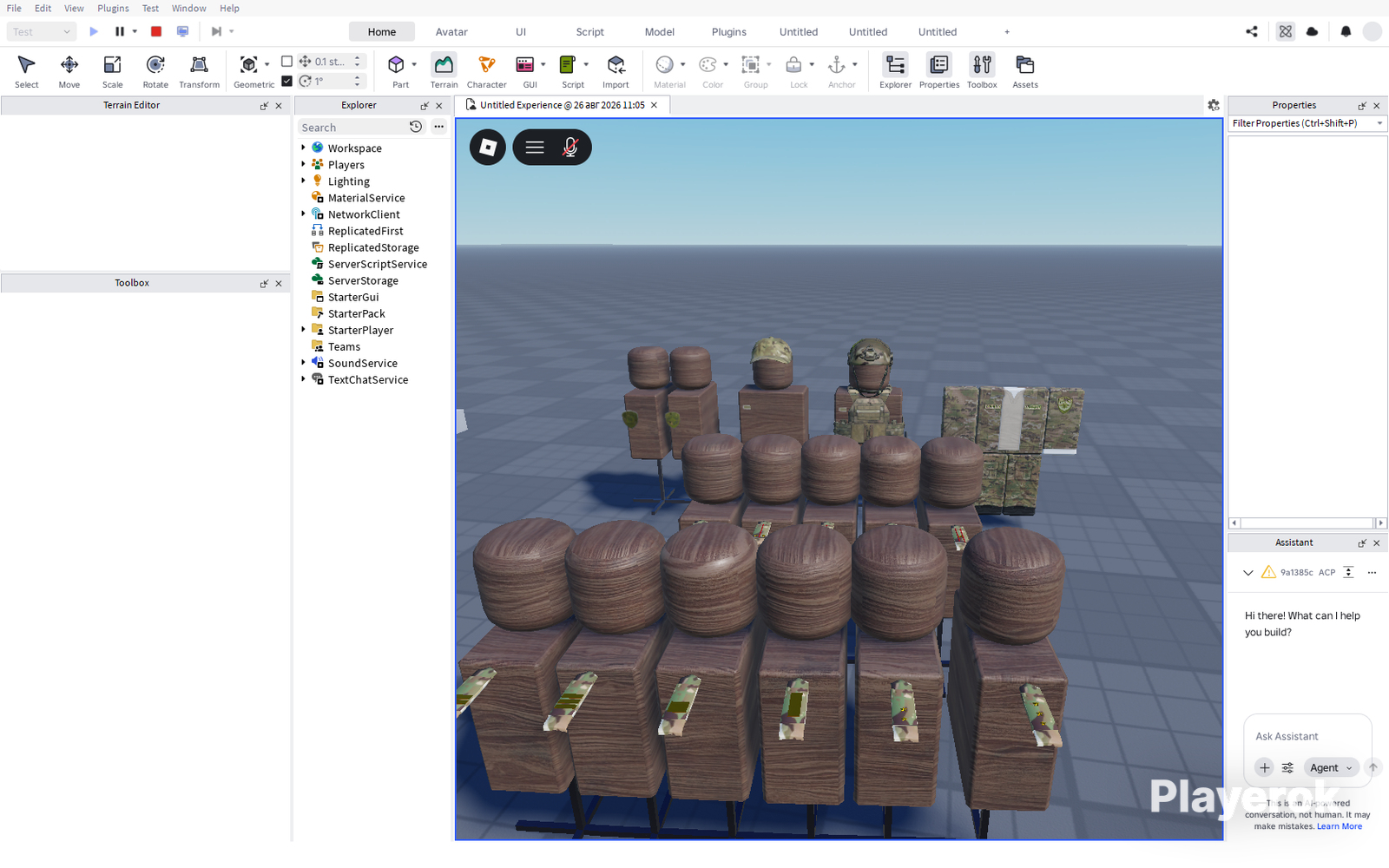Open Explorer more options button
The height and width of the screenshot is (868, 1389).
(x=439, y=127)
